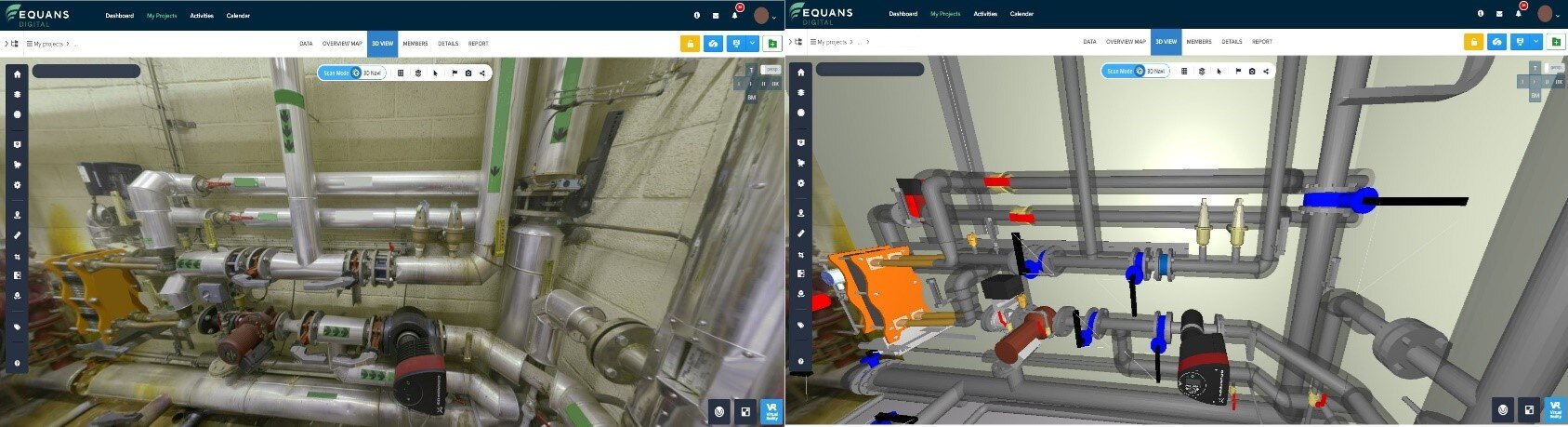Switch to OVERVIEW MAP tab in left window
Screen dimensions: 1568x427
(x=342, y=44)
